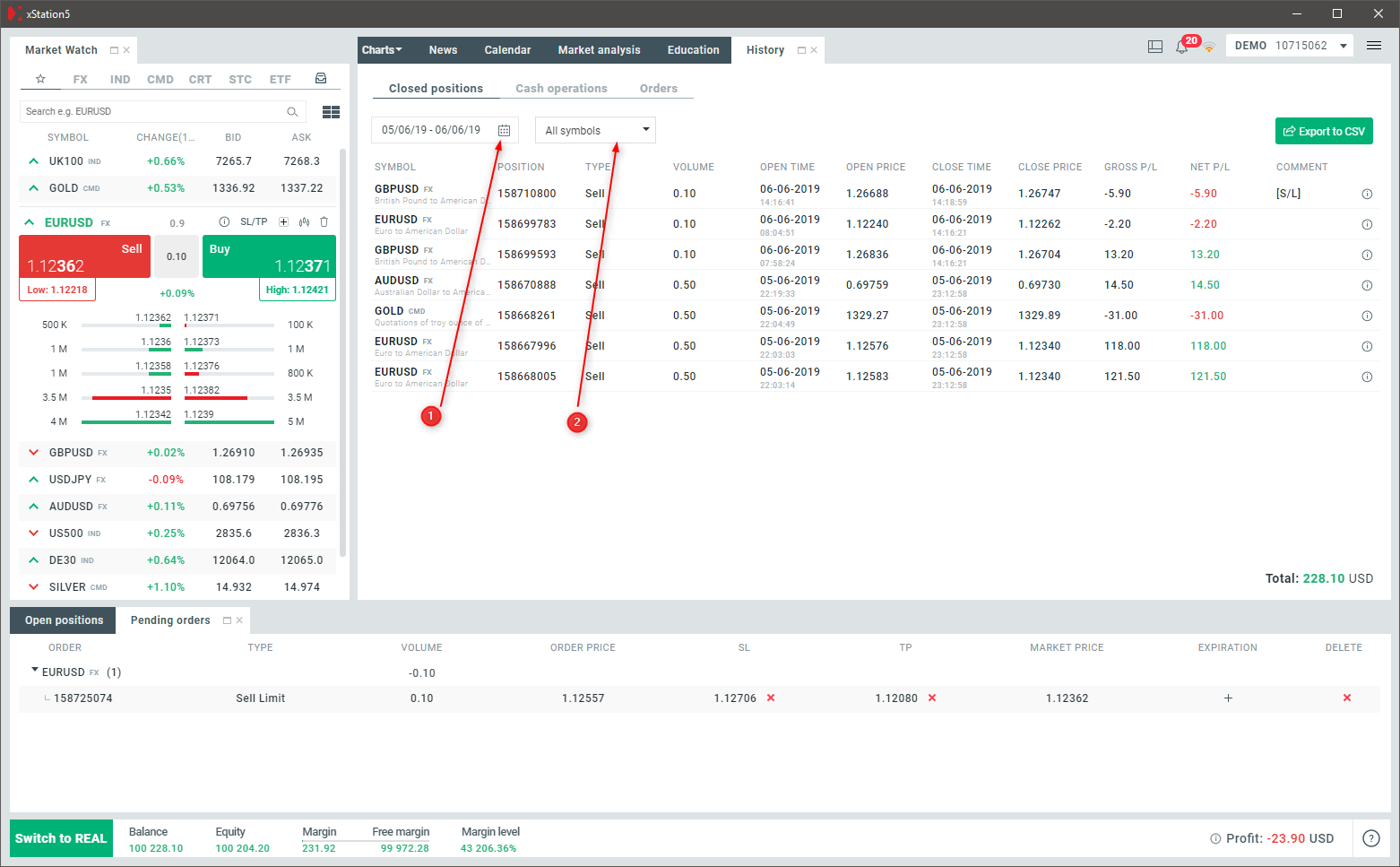Image resolution: width=1400 pixels, height=867 pixels.
Task: Click the search magnifier in Market Watch
Action: 292,112
